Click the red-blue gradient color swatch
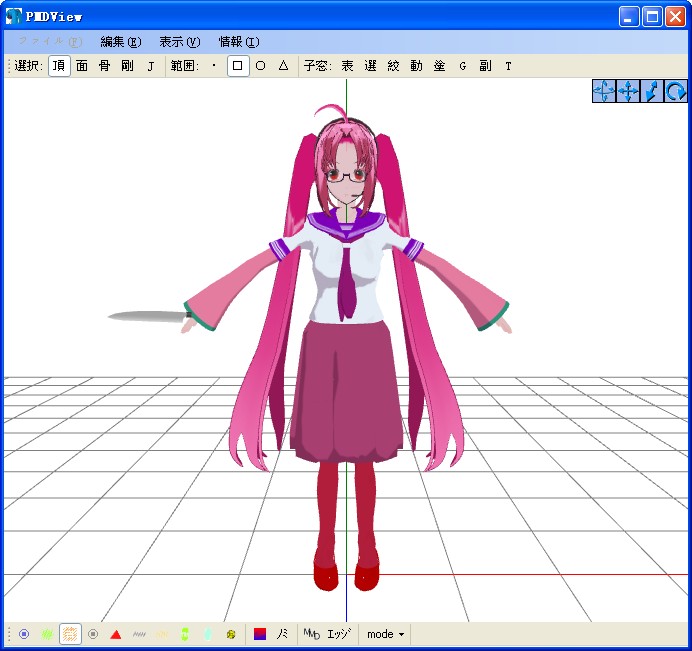This screenshot has height=651, width=692. (260, 634)
